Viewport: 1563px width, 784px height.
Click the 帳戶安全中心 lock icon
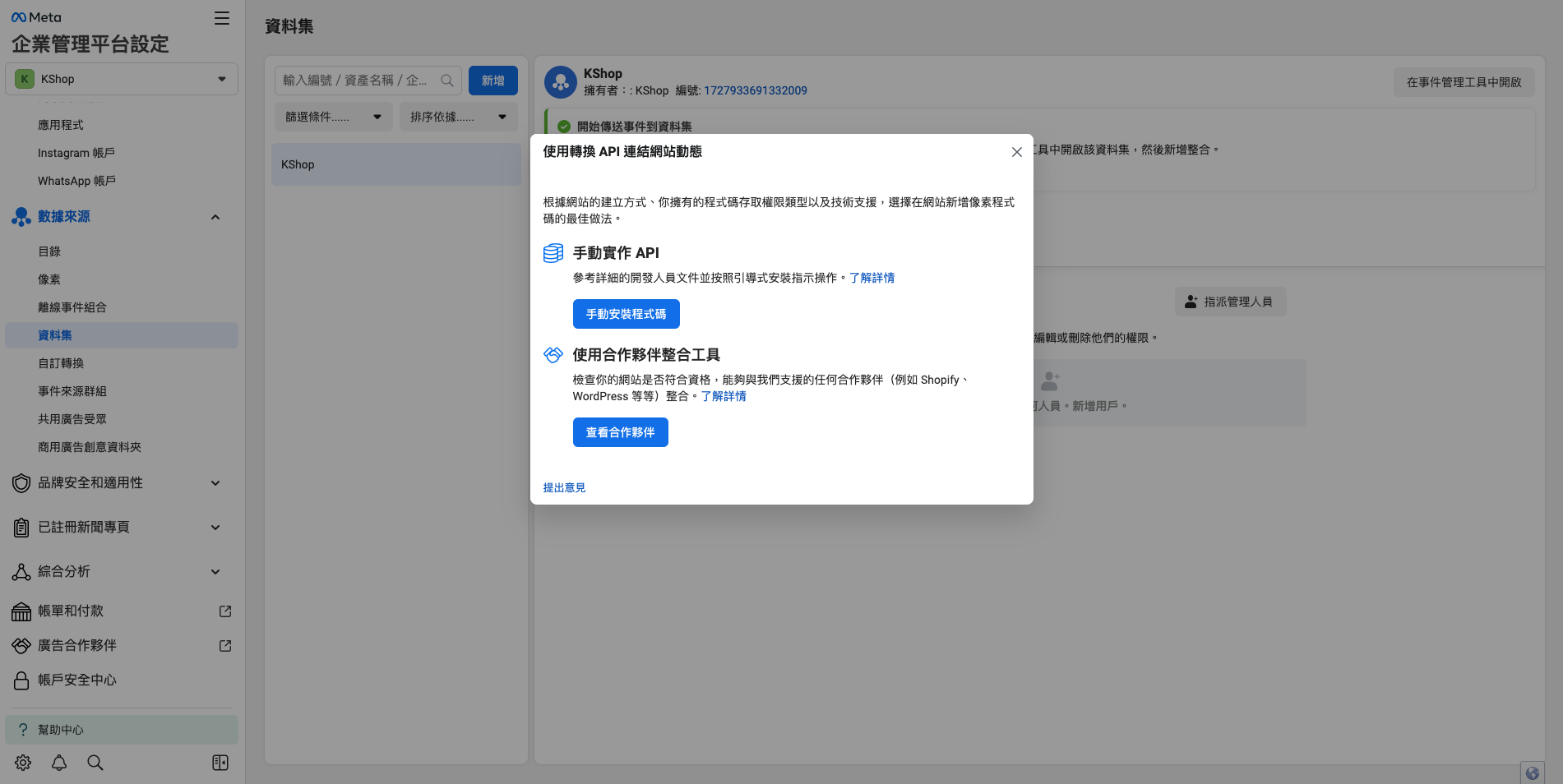coord(21,680)
